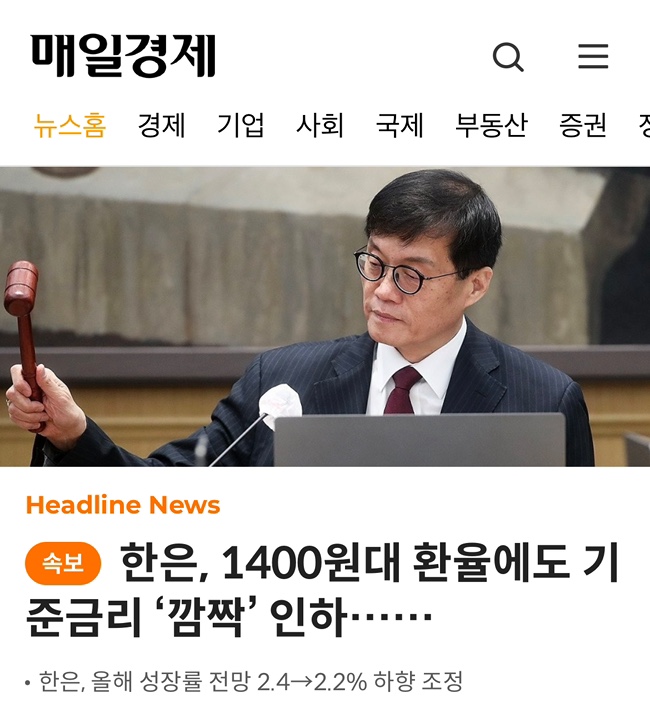The height and width of the screenshot is (728, 650).
Task: Tap the cut-off tab after 증권
Action: [644, 125]
